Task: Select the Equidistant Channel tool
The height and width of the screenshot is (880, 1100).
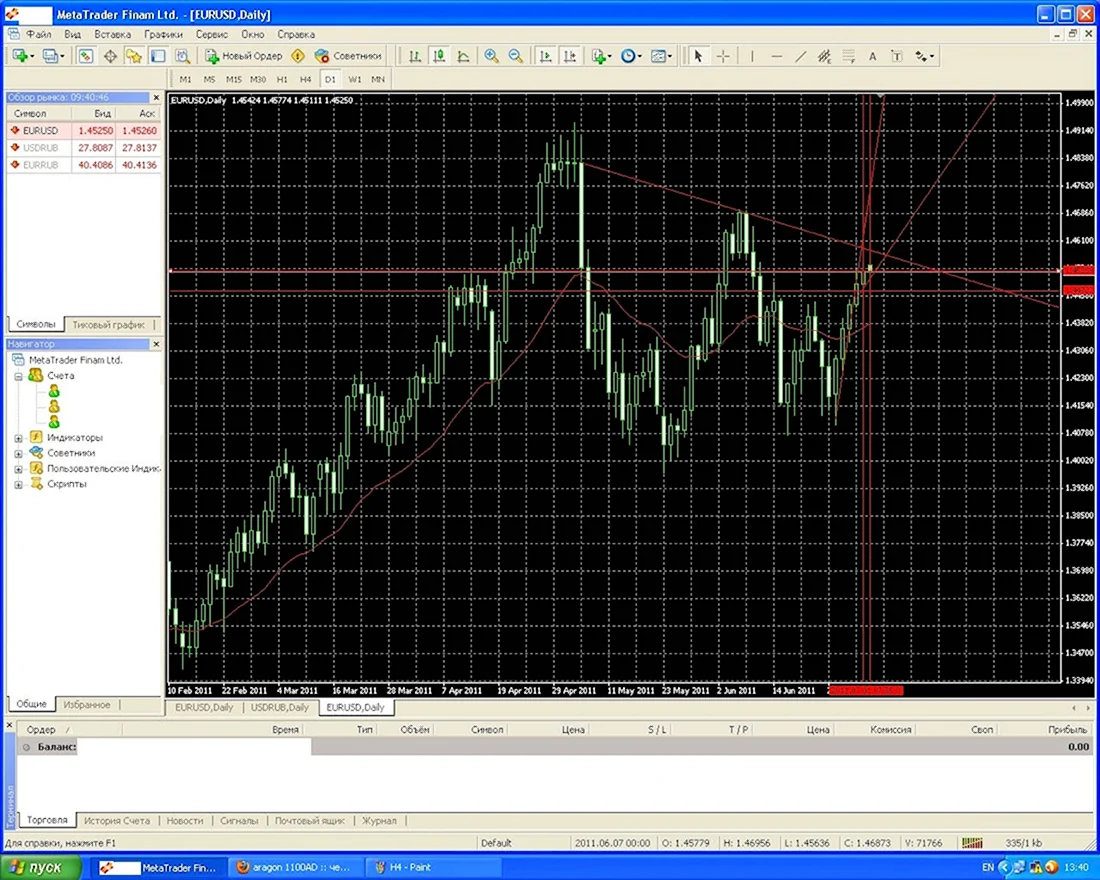Action: 824,56
